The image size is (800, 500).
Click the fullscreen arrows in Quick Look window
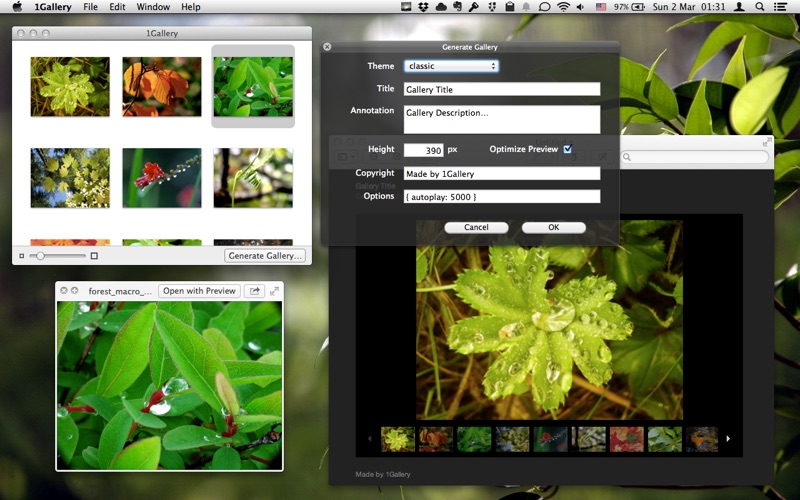(273, 291)
